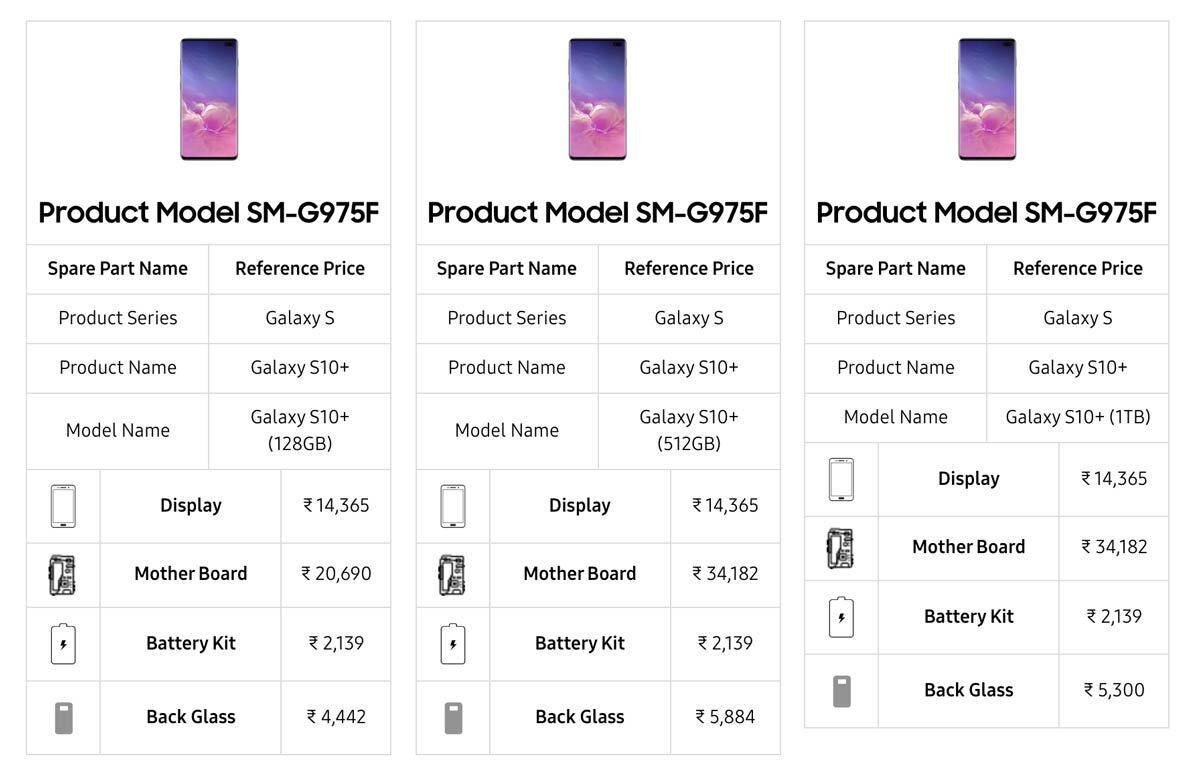
Task: Click the ₹ 5,300 Back Glass price
Action: (1113, 690)
